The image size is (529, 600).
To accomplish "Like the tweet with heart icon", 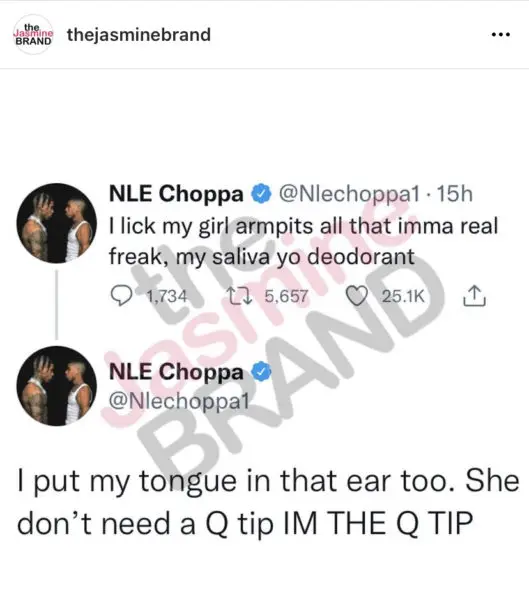I will [357, 296].
